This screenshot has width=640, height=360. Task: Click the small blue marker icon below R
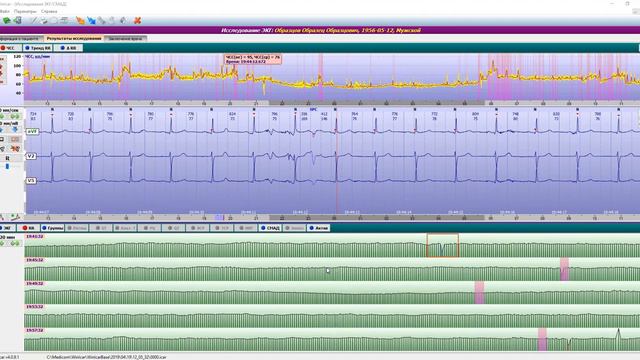click(7, 167)
